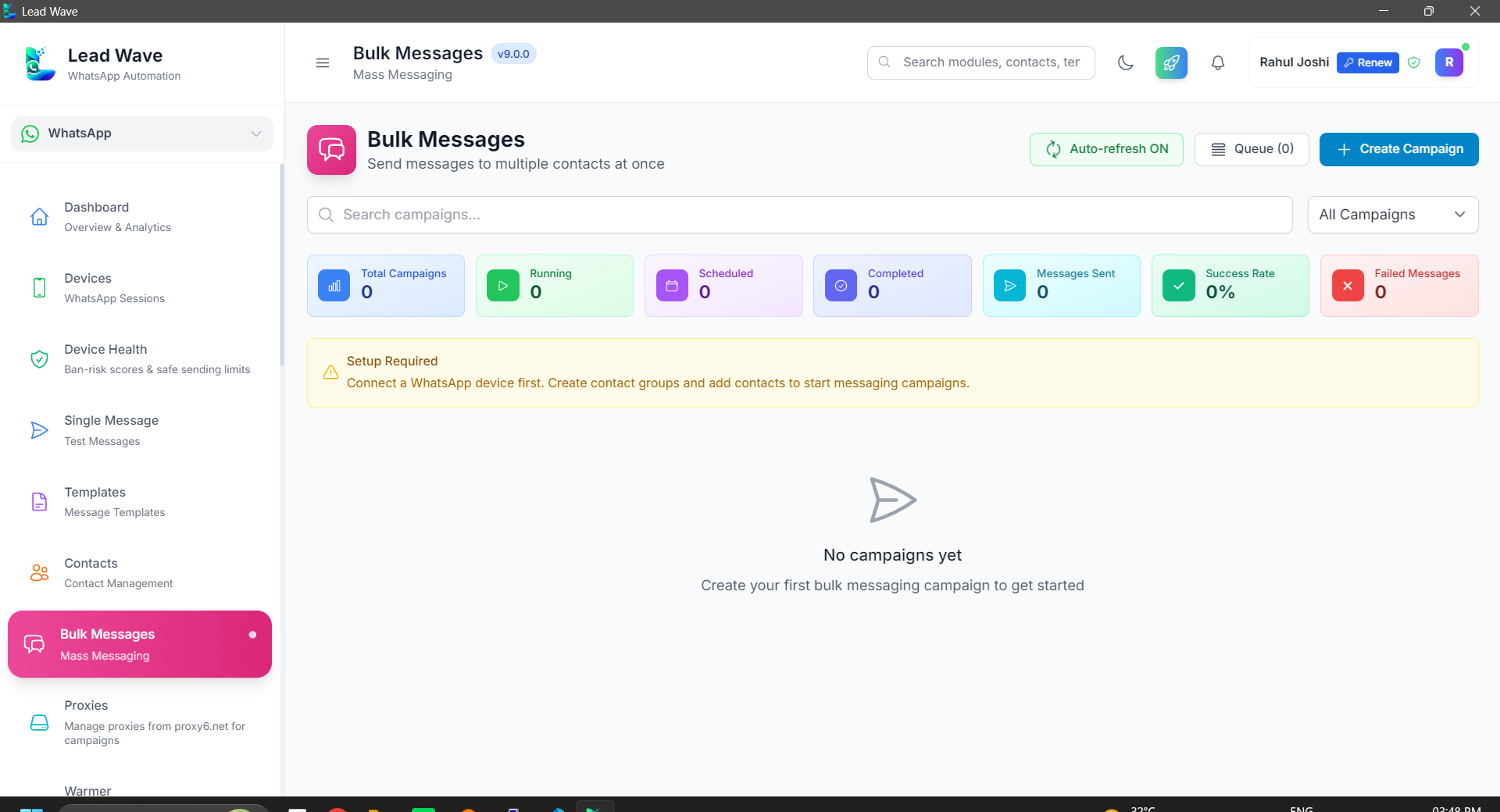The width and height of the screenshot is (1500, 812).
Task: Click the Completed checkmark circle icon
Action: 841,286
